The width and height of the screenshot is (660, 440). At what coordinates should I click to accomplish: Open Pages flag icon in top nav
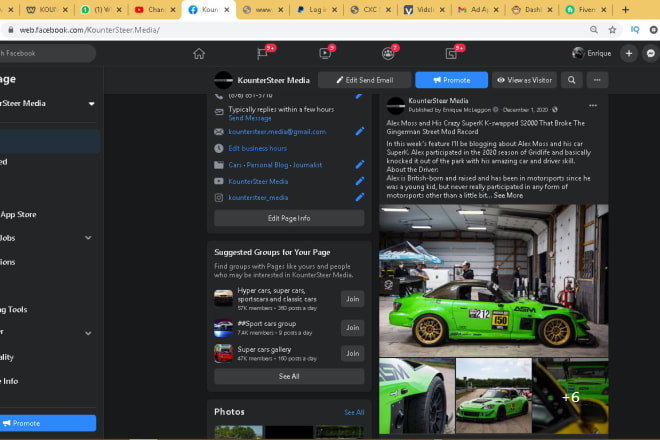262,54
